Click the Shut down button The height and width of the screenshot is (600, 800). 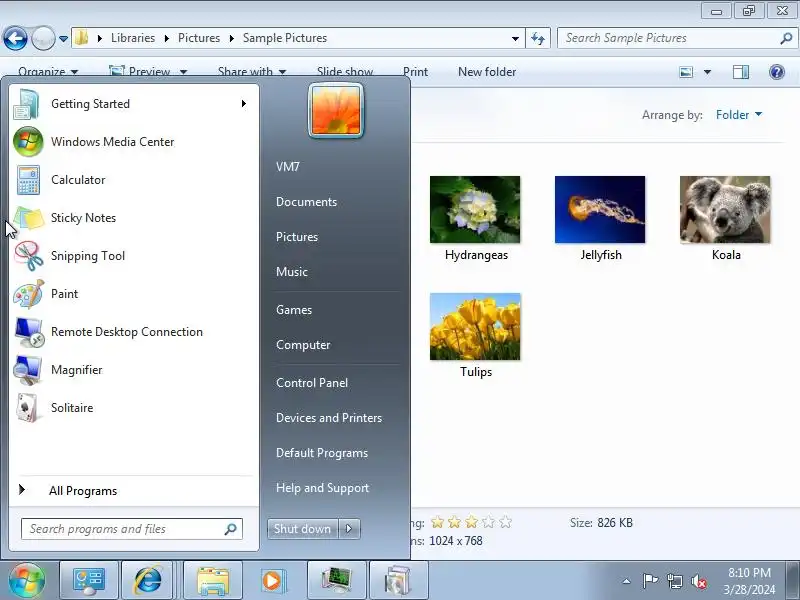click(x=303, y=529)
